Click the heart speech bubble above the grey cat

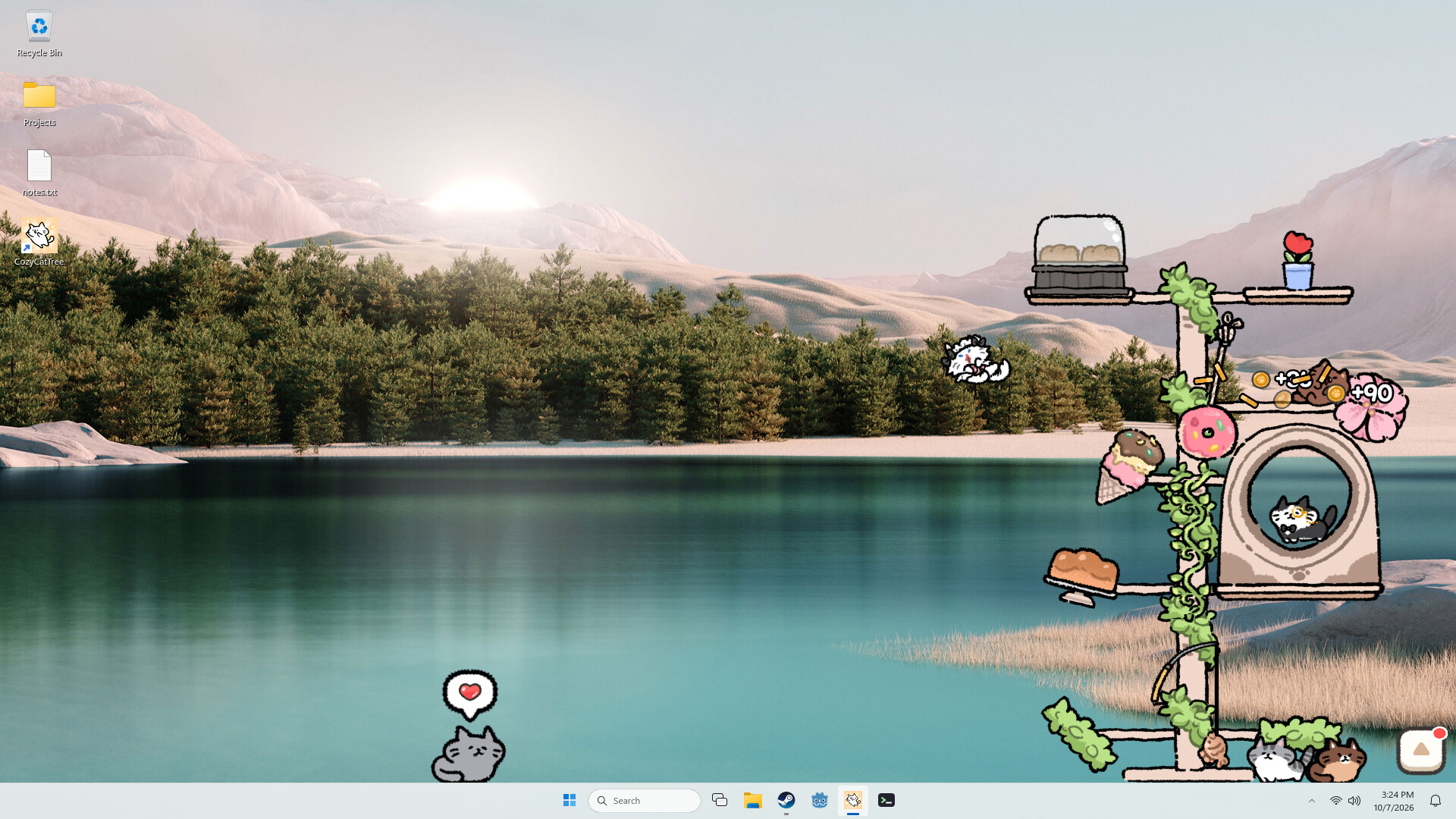click(x=470, y=694)
